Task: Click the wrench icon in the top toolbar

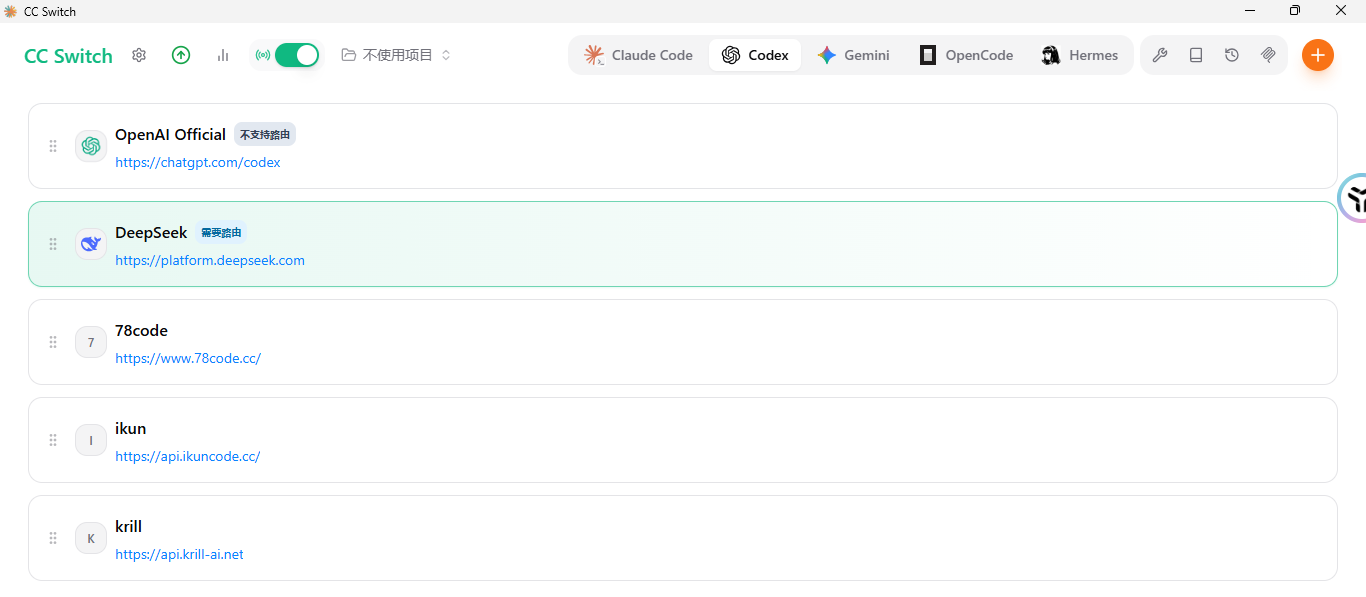Action: pos(1160,55)
